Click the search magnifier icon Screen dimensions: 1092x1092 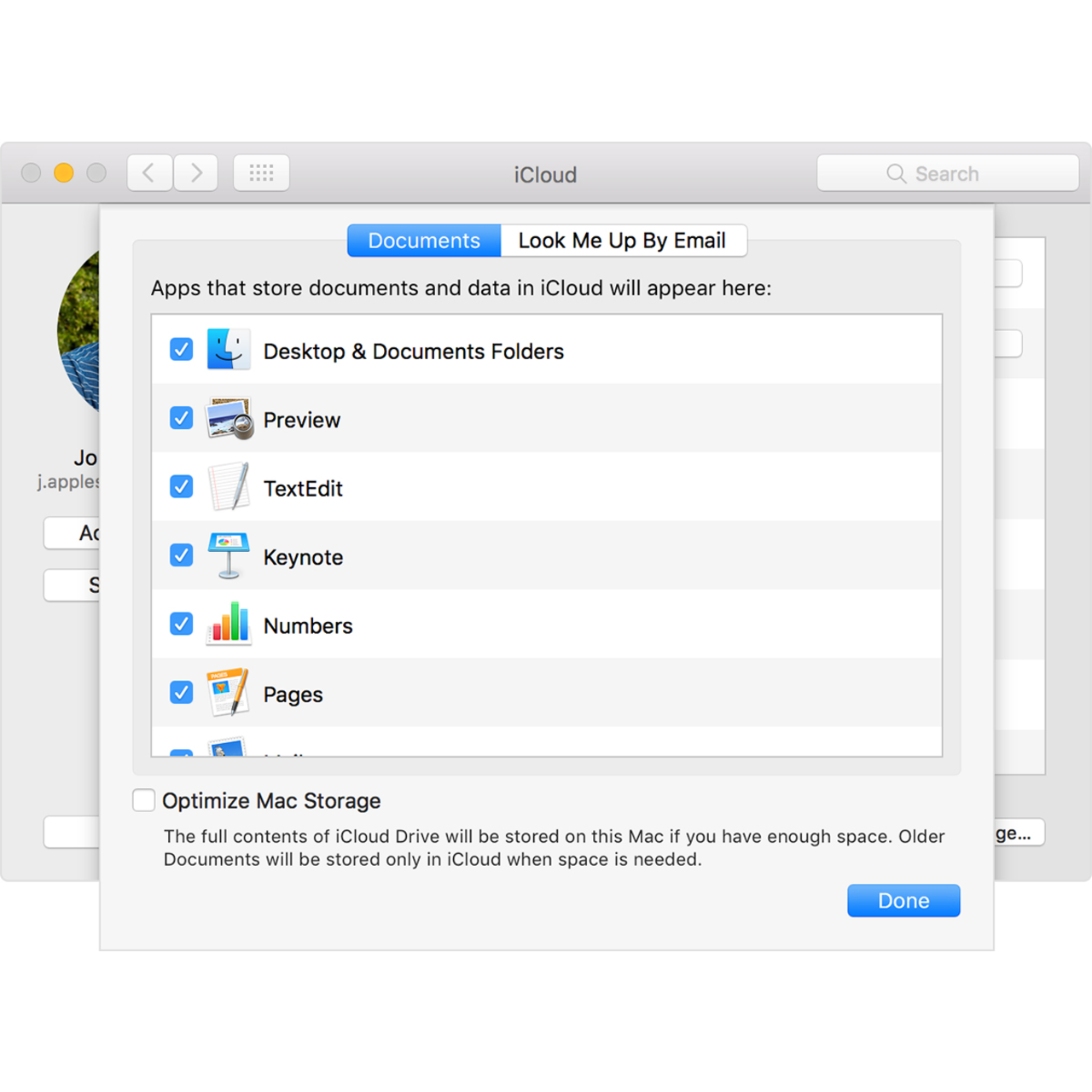pos(897,173)
